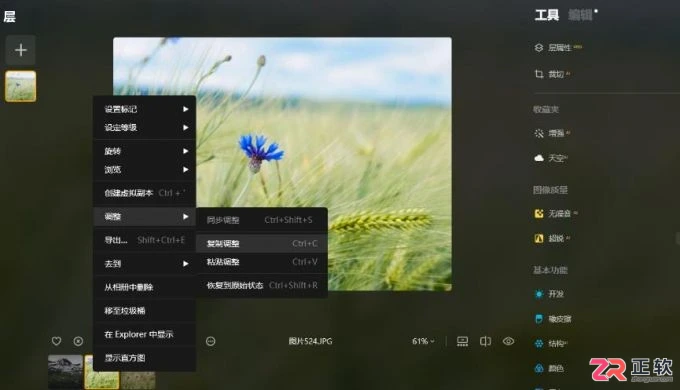Open the 增强 enhance AI tool
The width and height of the screenshot is (680, 390).
pos(552,133)
